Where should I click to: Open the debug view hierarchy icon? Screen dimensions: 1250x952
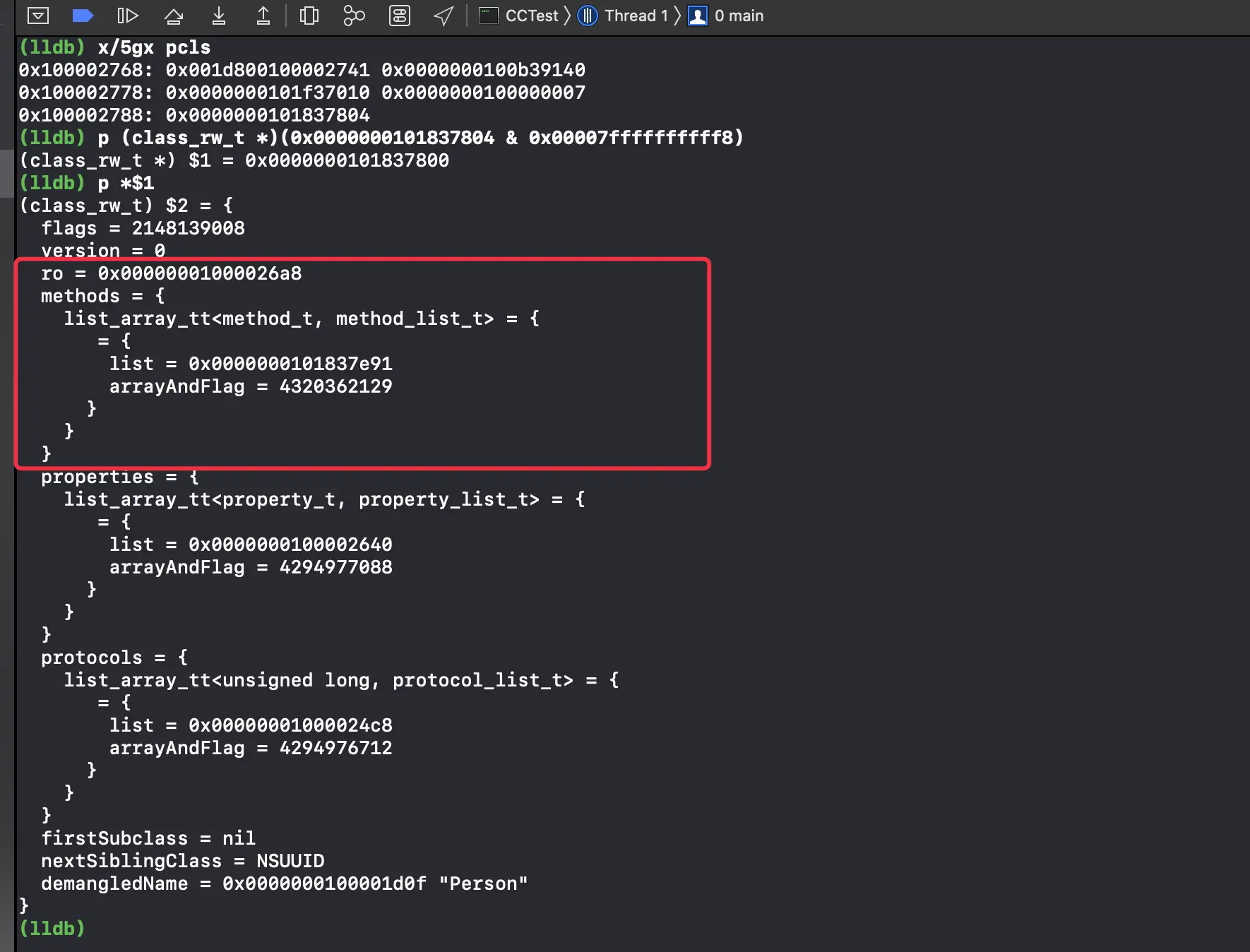tap(309, 16)
